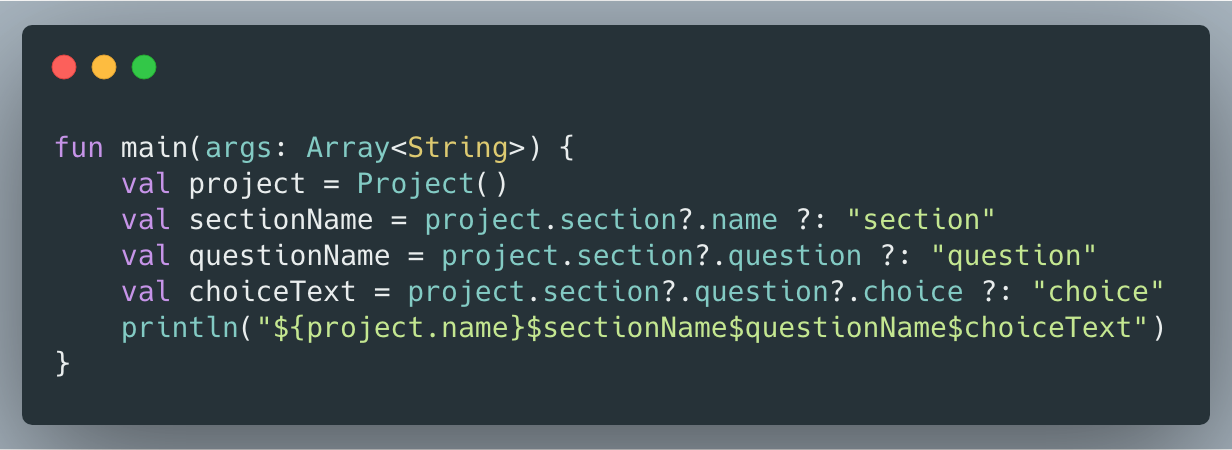1232x450 pixels.
Task: Select the yellow "String" type
Action: point(457,148)
